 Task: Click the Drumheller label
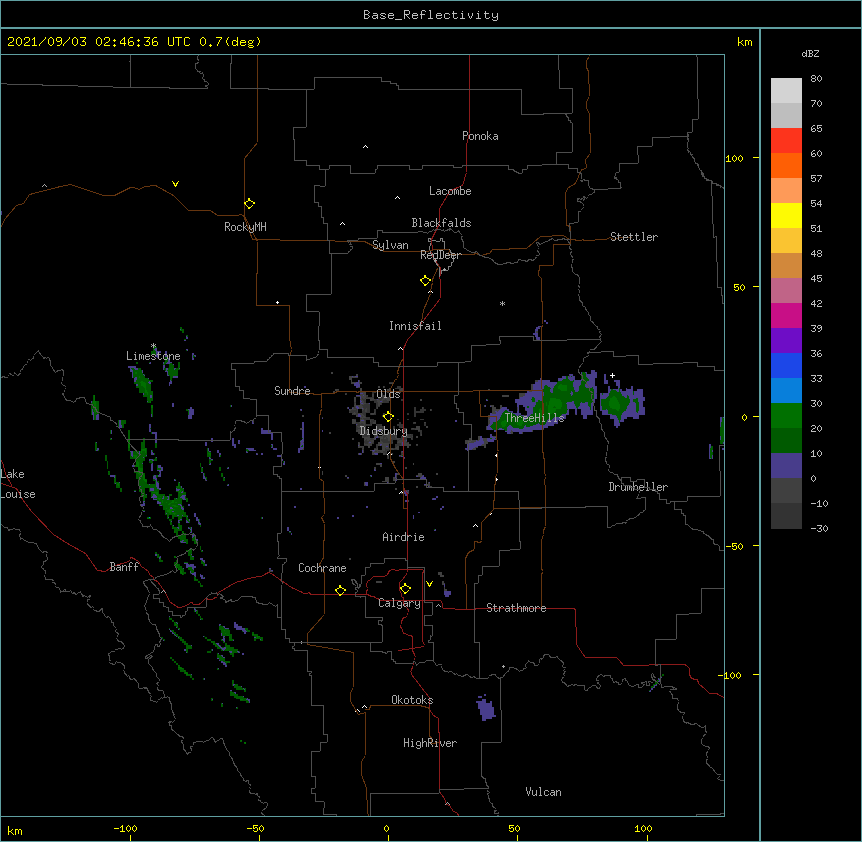(x=638, y=487)
